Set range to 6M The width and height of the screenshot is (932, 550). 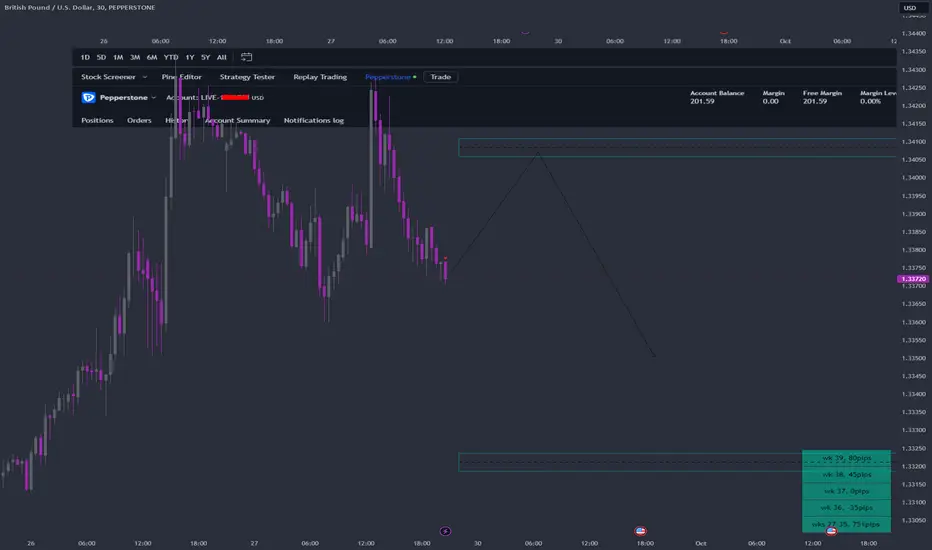tap(152, 57)
